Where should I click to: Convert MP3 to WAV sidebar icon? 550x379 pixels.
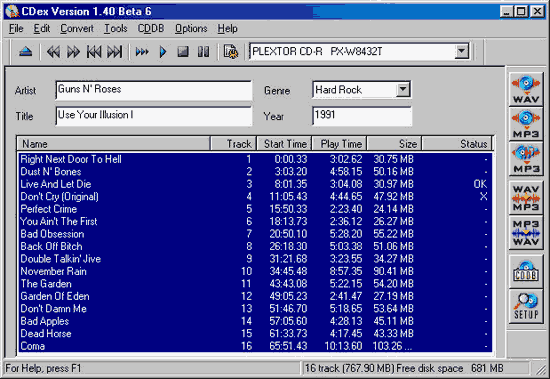(x=526, y=233)
